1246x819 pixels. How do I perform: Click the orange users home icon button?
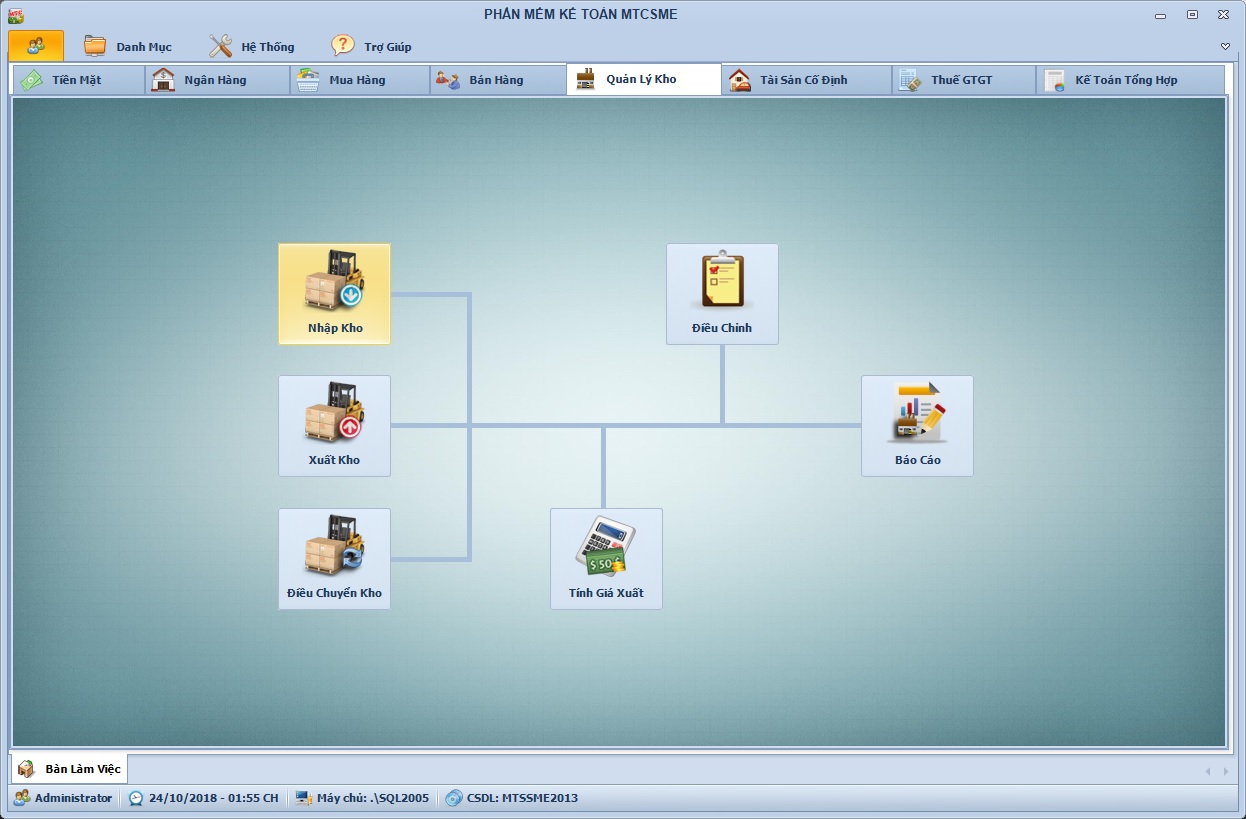click(36, 46)
